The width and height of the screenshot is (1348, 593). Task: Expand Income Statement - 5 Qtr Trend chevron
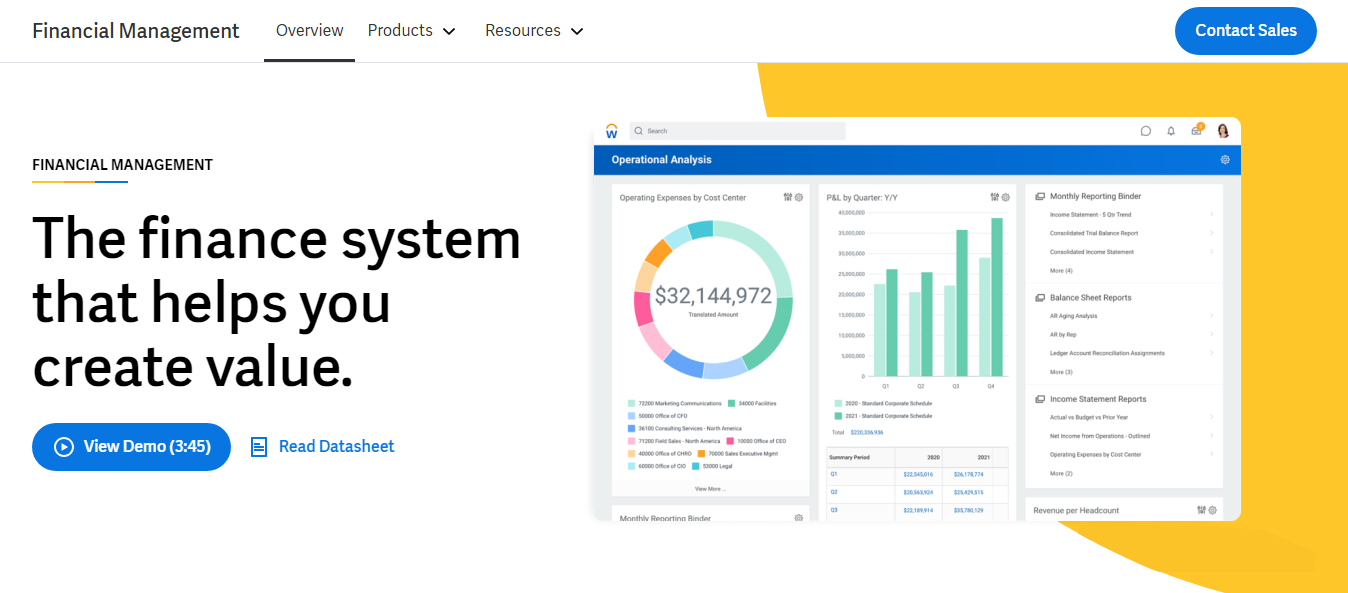(1212, 215)
